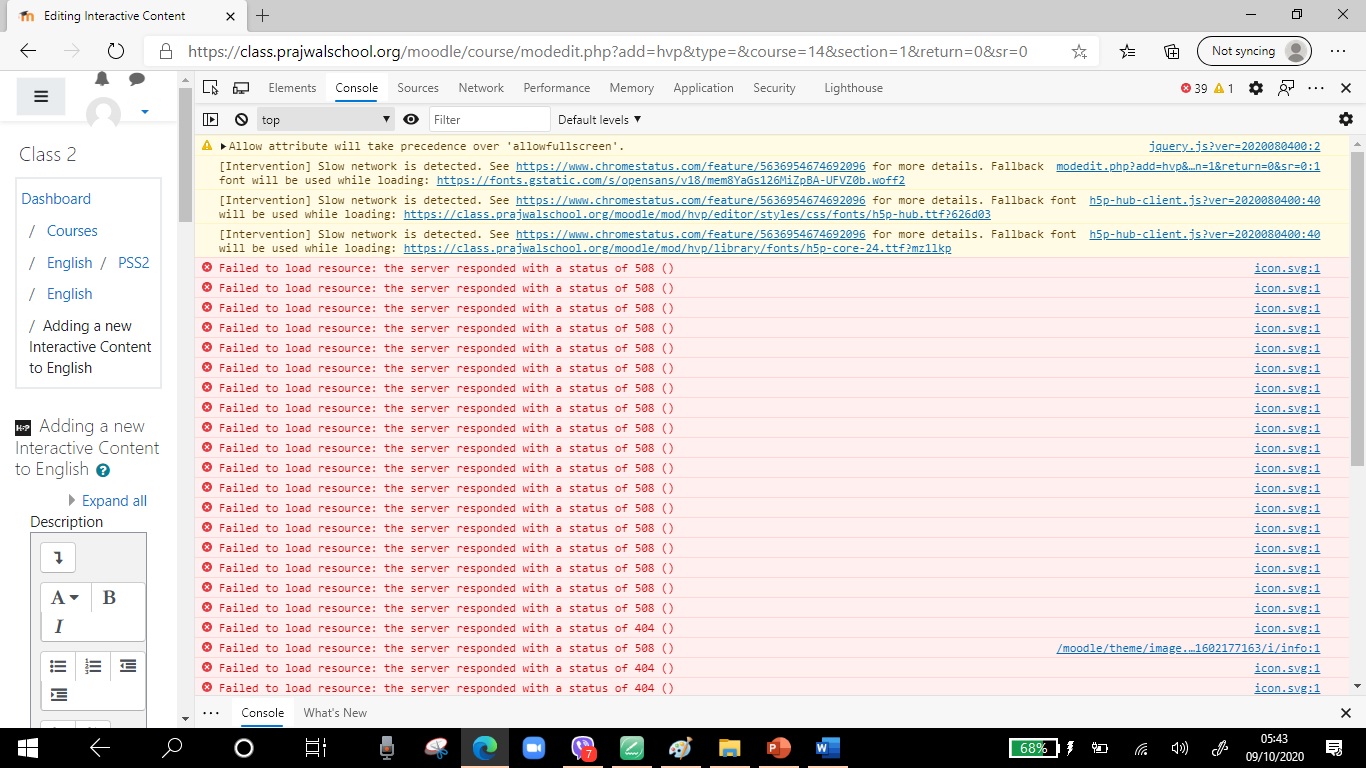Click the DevTools feedback icon

1286,88
